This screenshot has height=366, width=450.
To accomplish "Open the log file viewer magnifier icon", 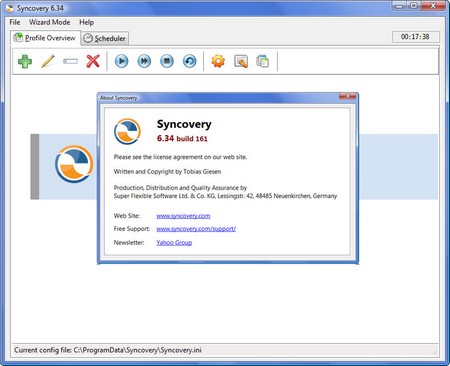I will [x=241, y=62].
